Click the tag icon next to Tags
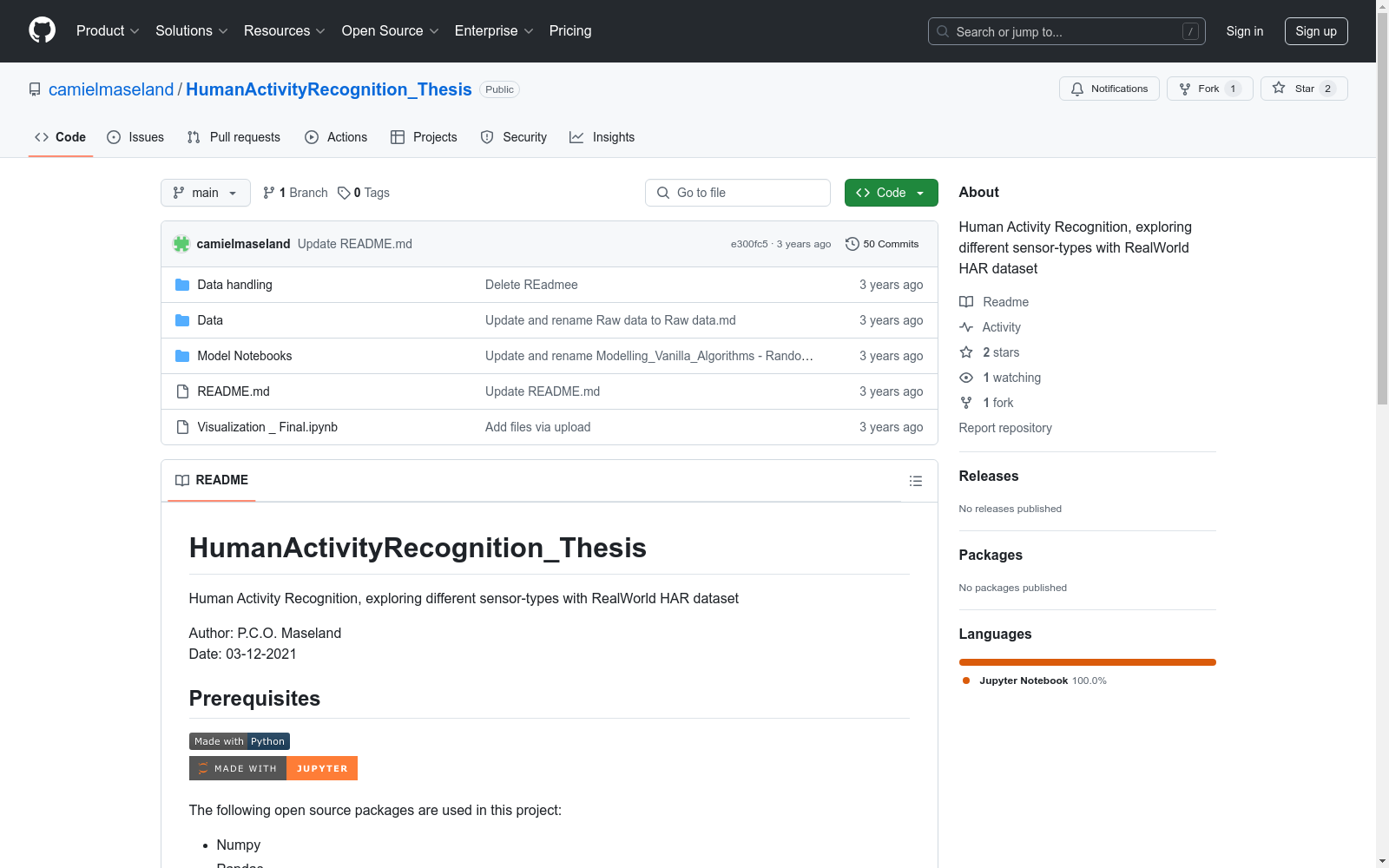 tap(344, 193)
